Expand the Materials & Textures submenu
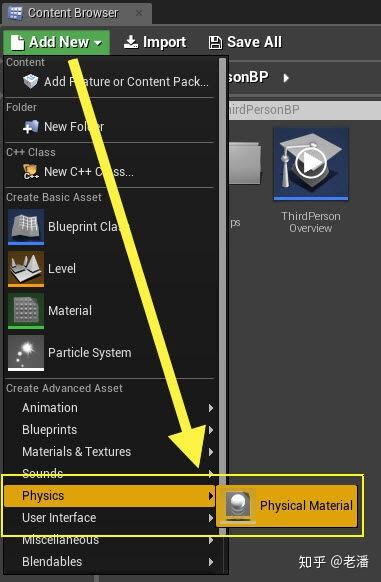381x582 pixels. point(110,452)
